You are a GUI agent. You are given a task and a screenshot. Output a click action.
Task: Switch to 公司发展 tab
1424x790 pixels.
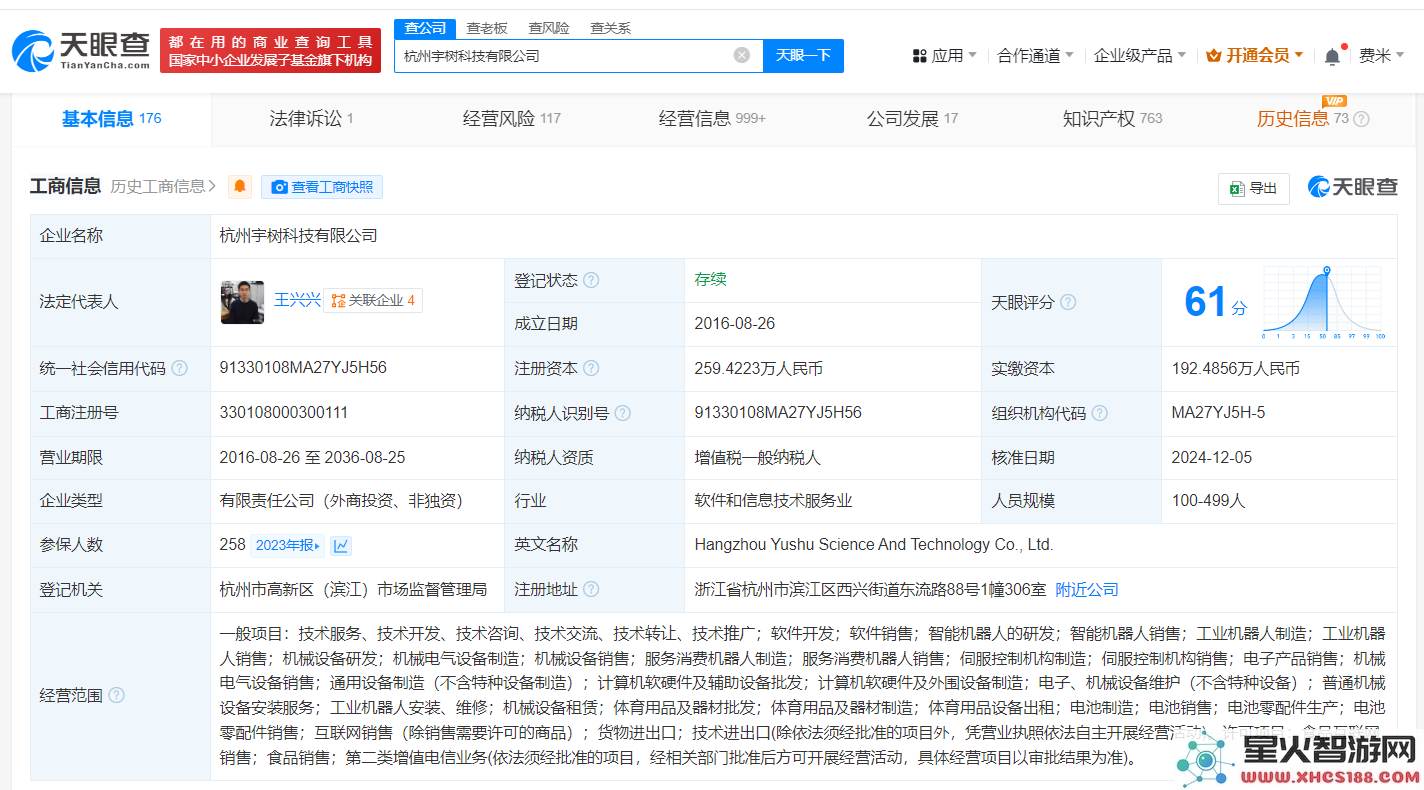[x=912, y=119]
